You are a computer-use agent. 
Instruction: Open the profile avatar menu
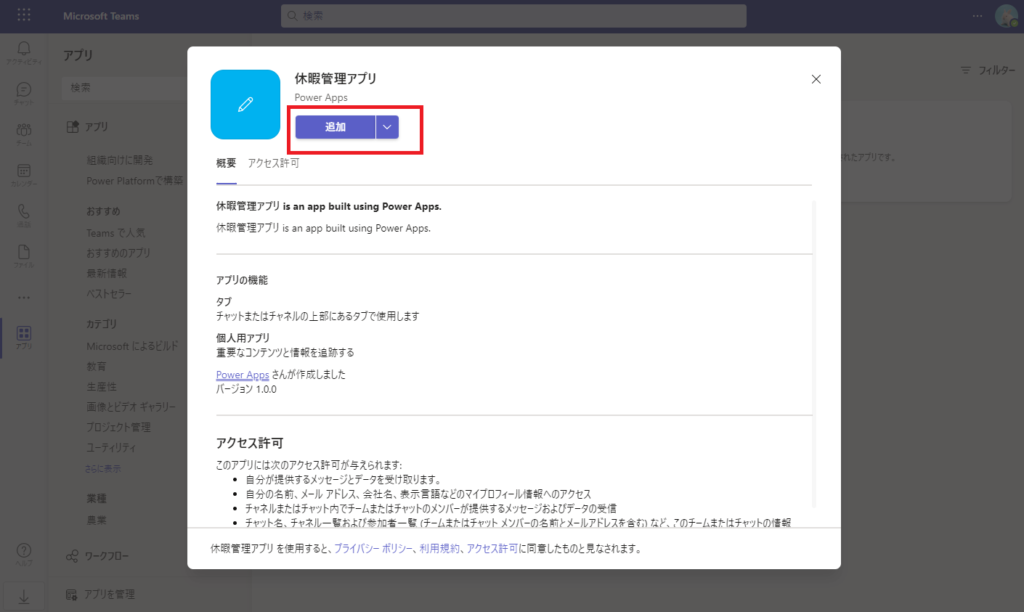pos(1007,16)
